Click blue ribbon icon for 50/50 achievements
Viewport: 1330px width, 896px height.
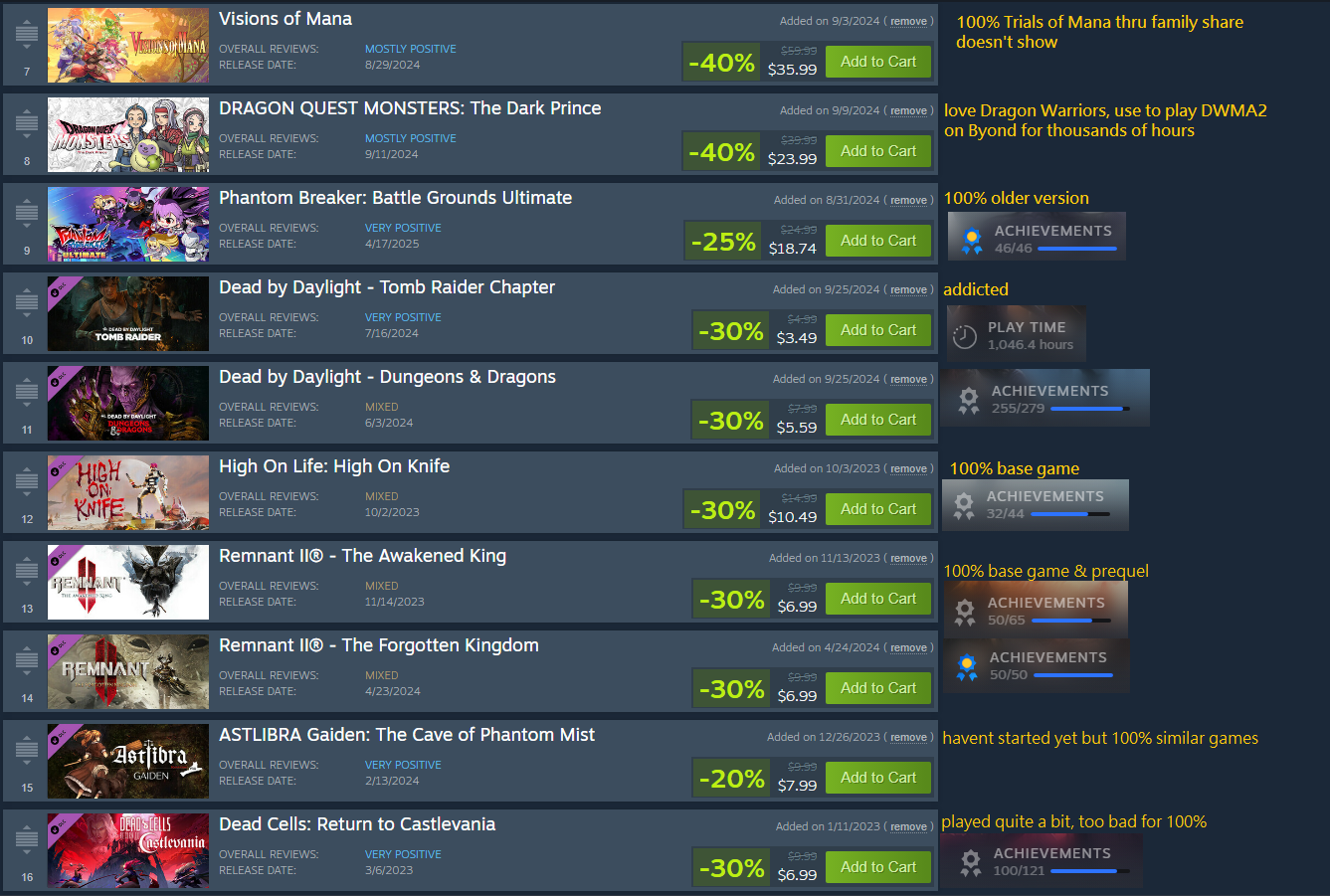coord(967,665)
